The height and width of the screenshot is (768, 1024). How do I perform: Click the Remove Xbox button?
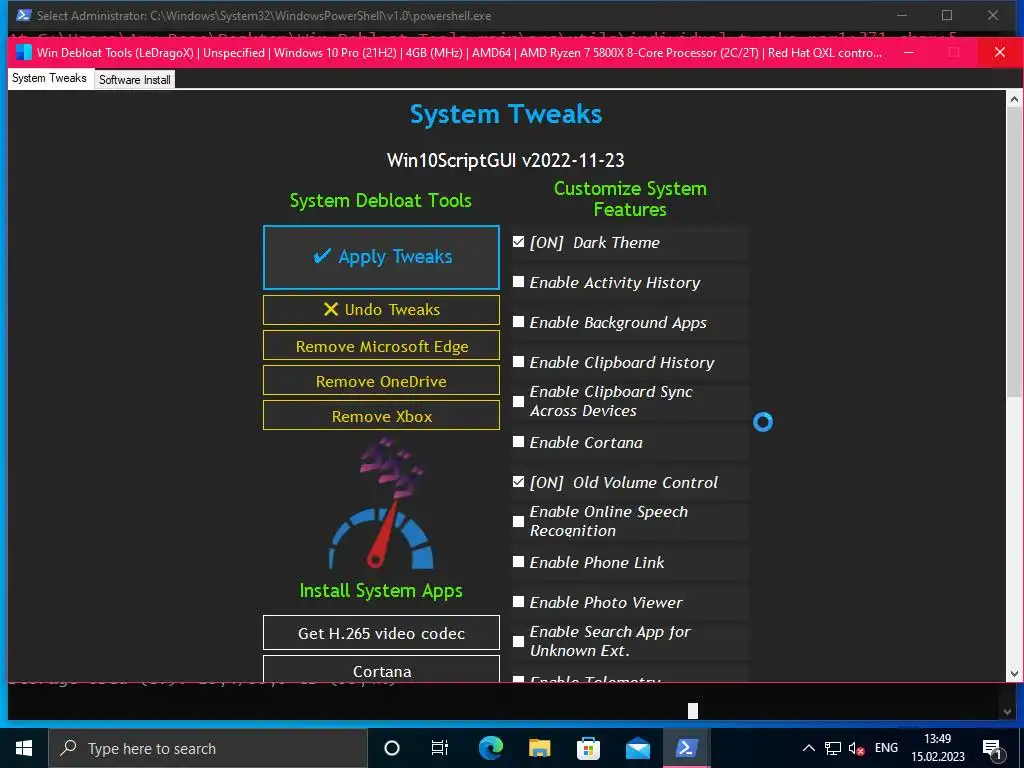pyautogui.click(x=381, y=416)
